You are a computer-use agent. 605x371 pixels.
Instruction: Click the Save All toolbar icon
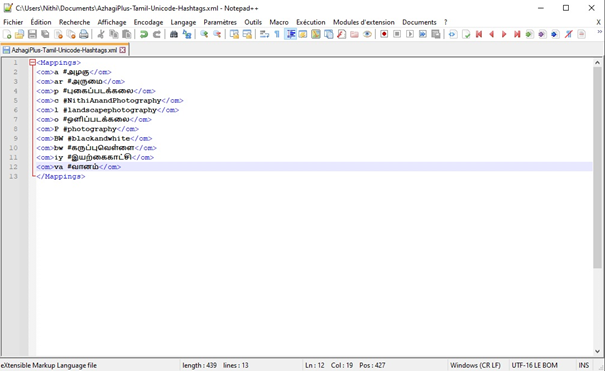tap(45, 34)
